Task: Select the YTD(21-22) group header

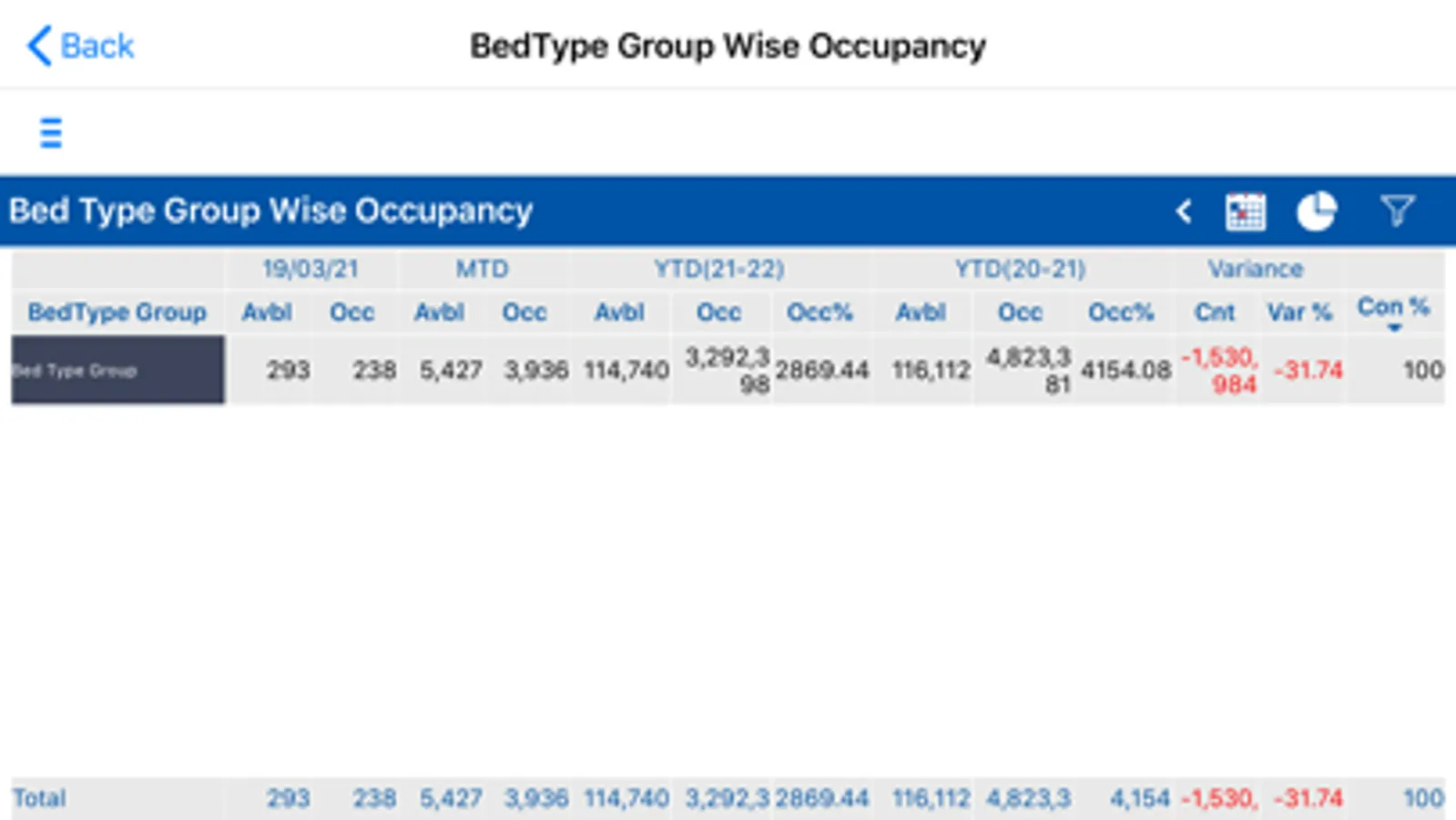Action: 719,269
